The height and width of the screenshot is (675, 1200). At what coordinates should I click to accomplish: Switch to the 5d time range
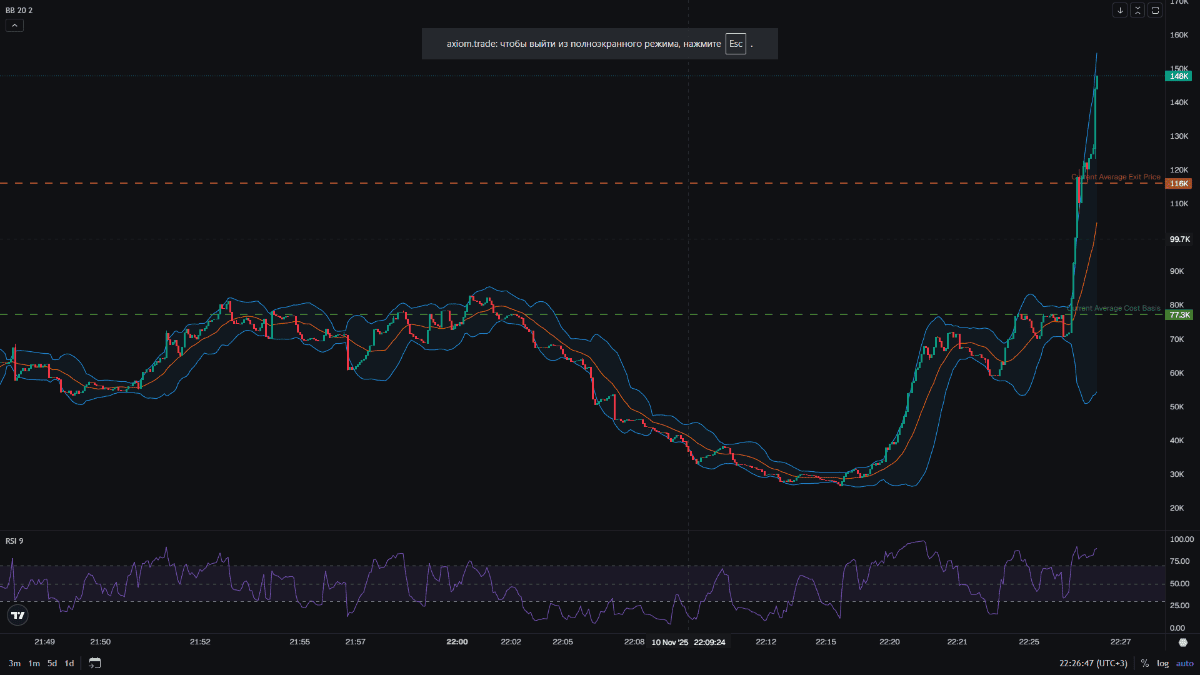tap(52, 663)
